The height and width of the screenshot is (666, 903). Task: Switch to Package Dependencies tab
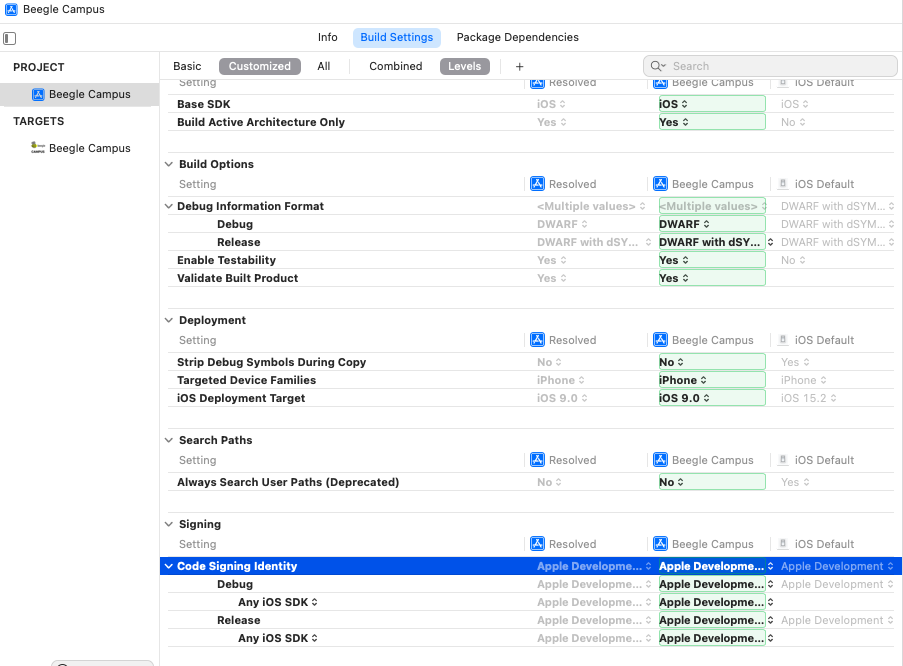point(517,37)
